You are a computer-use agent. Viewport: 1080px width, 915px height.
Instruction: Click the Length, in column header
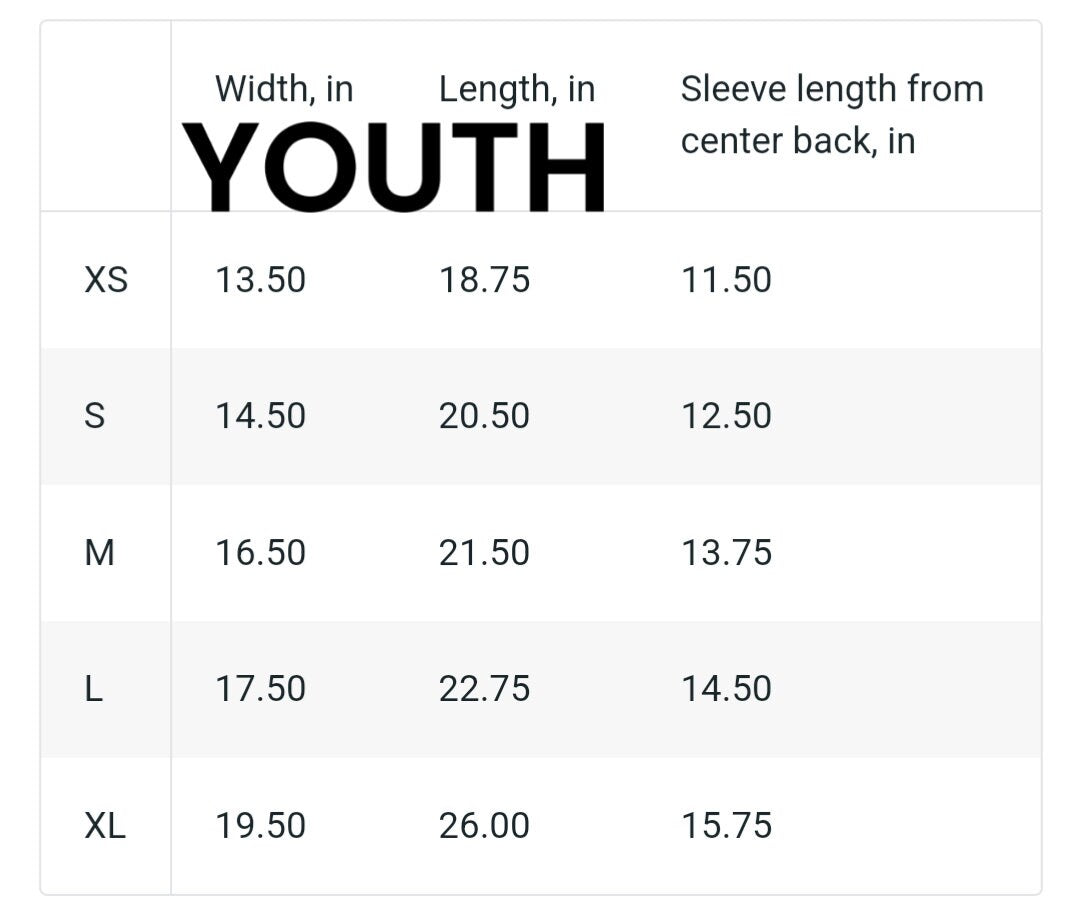(517, 90)
